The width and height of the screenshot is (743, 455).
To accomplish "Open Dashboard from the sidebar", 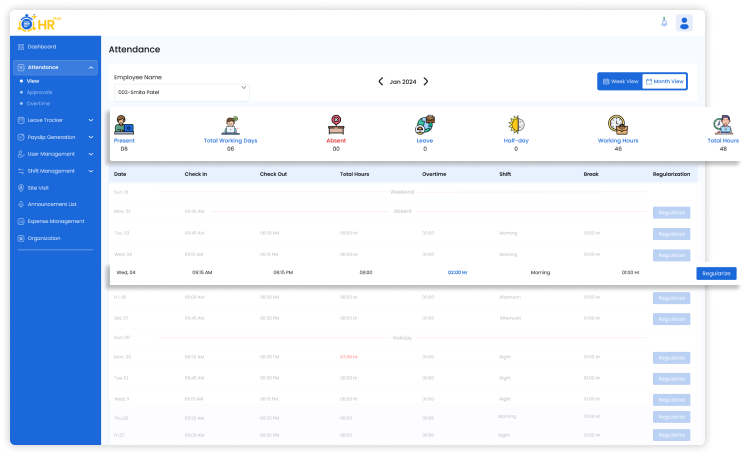I will [x=41, y=47].
